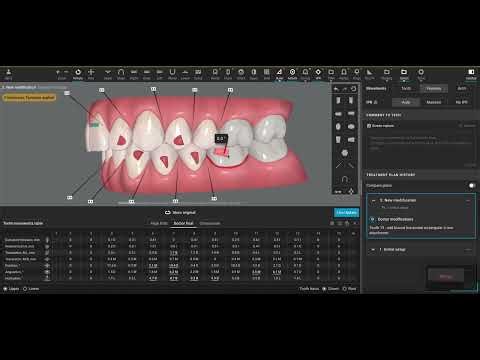Choose Teeth option in Movements row
The image size is (480, 360).
406,89
